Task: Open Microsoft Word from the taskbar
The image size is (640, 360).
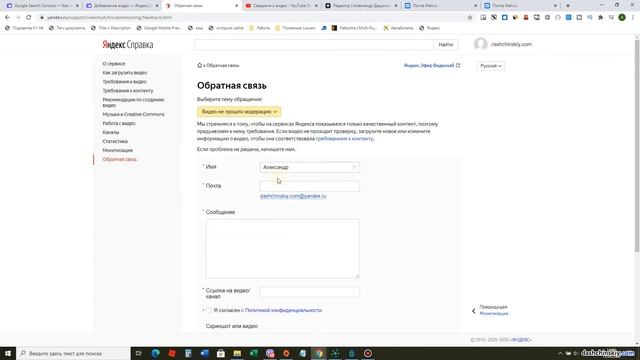Action: pyautogui.click(x=204, y=353)
